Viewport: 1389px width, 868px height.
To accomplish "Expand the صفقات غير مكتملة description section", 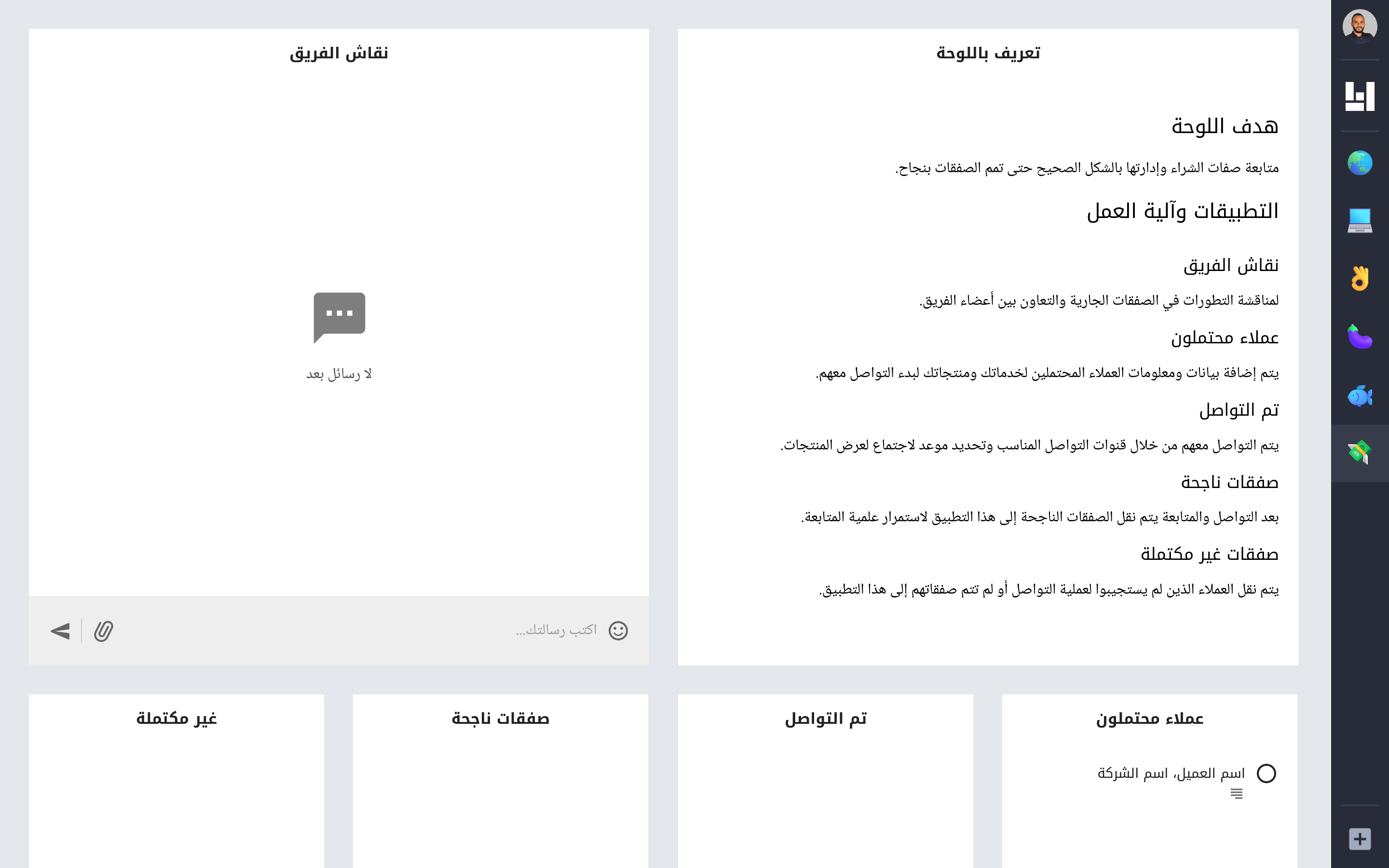I will pos(1210,552).
